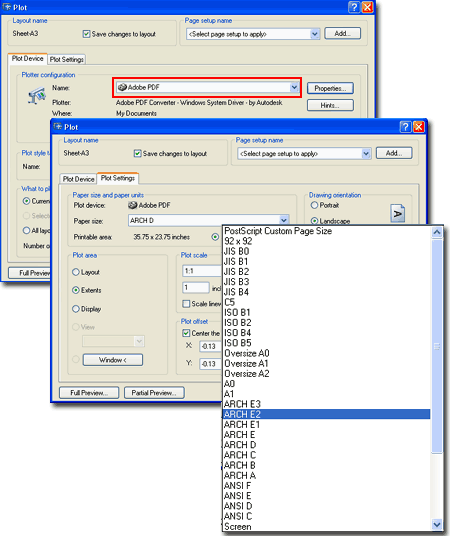This screenshot has height=536, width=450.
Task: Open page setup dropdown in back Plot window
Action: [x=253, y=34]
